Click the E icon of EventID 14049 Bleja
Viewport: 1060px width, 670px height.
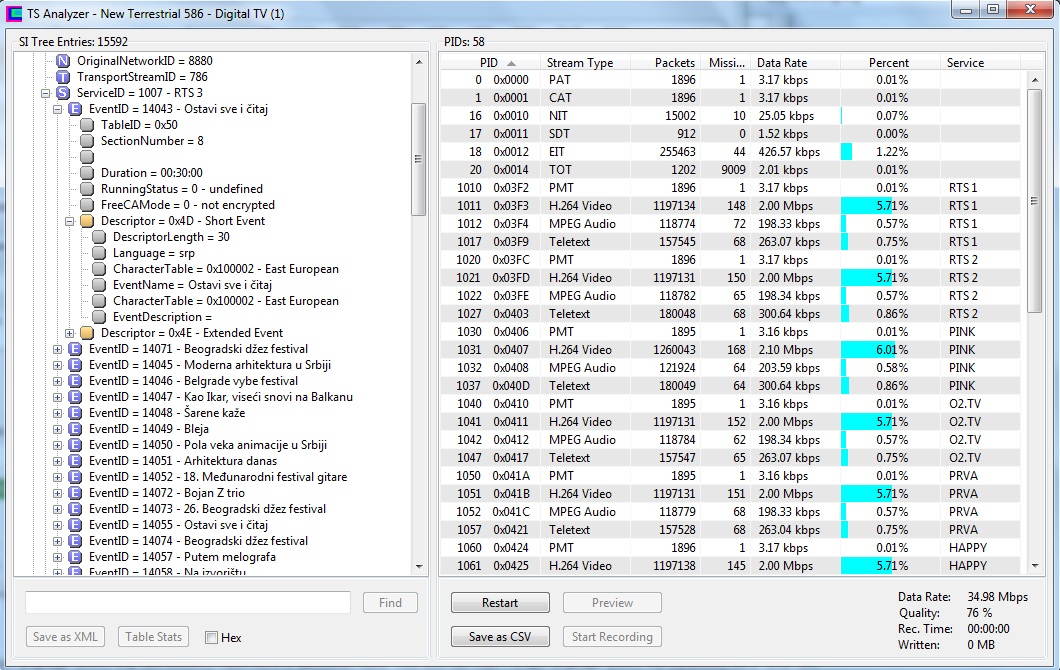click(75, 429)
